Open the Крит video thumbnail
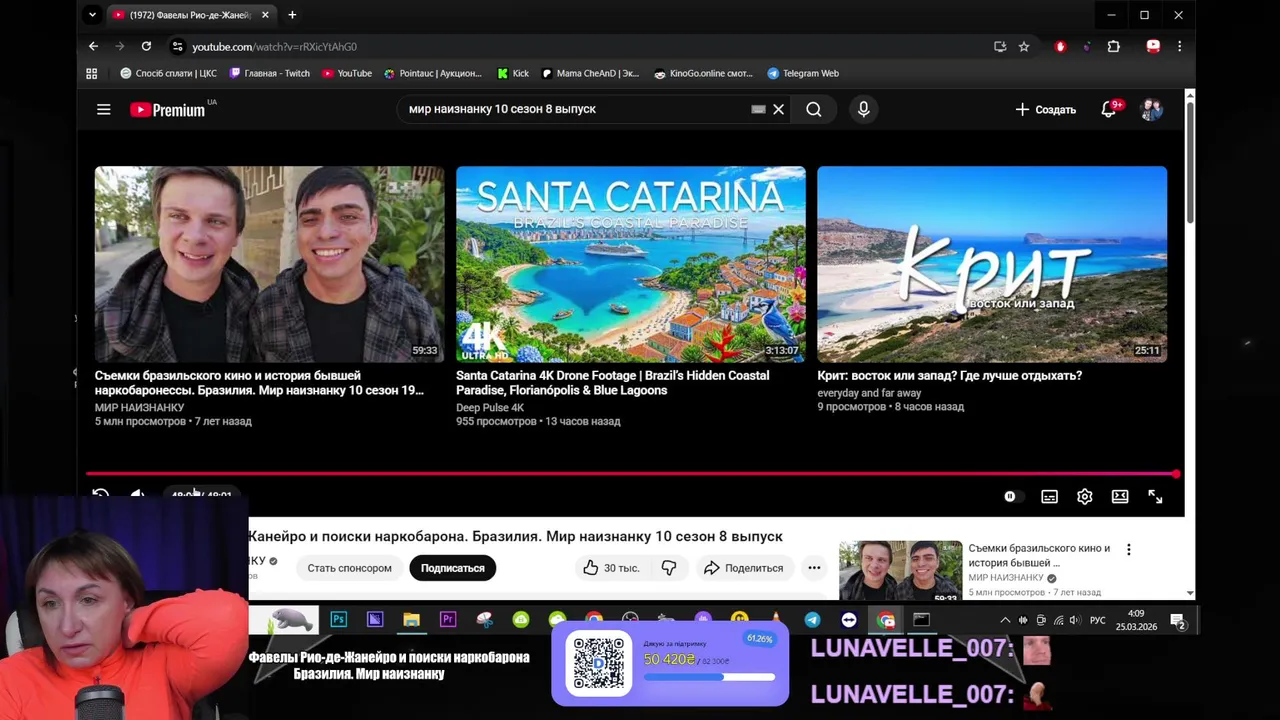1280x720 pixels. 992,264
